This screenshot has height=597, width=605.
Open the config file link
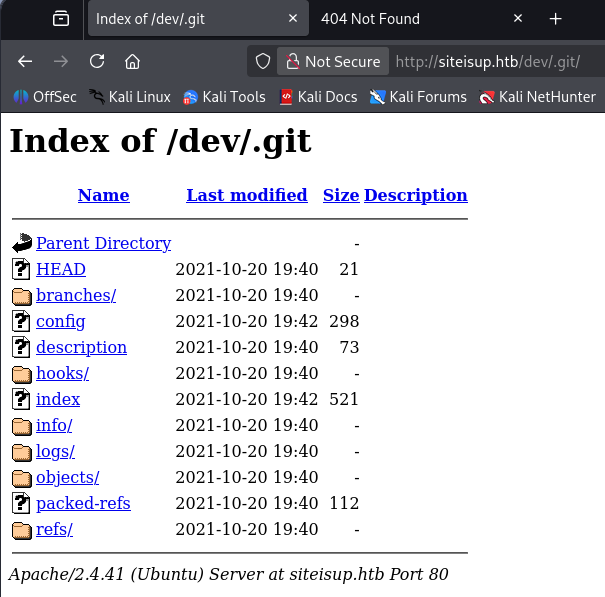click(60, 321)
